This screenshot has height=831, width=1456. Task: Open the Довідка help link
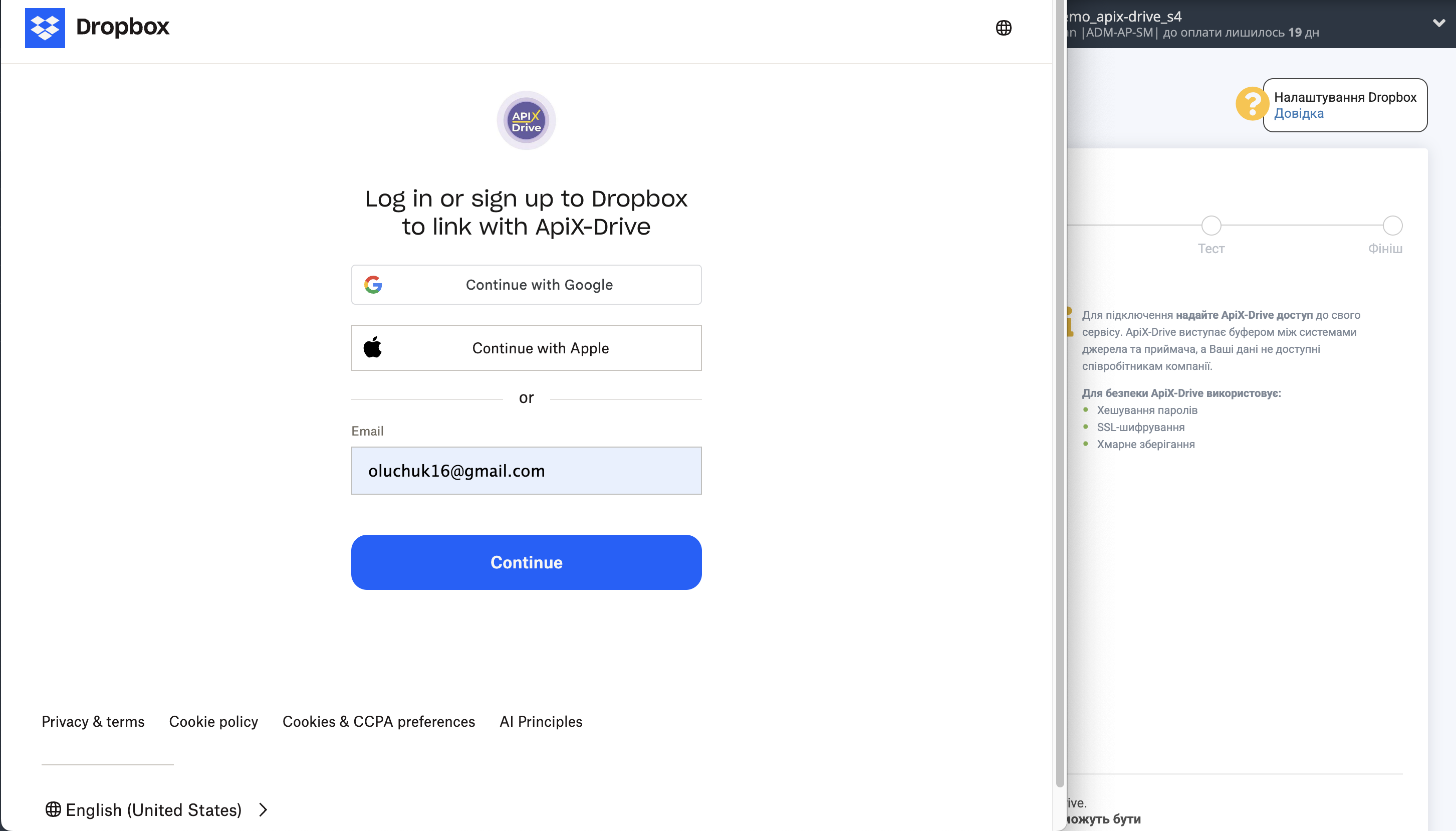point(1299,114)
